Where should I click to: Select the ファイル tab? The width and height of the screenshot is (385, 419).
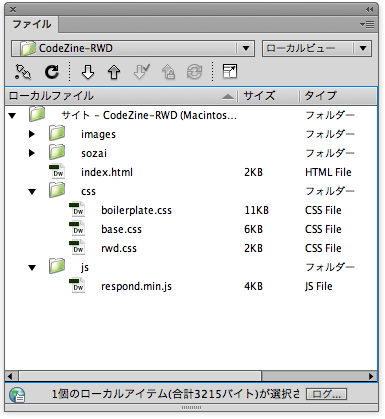[x=32, y=24]
